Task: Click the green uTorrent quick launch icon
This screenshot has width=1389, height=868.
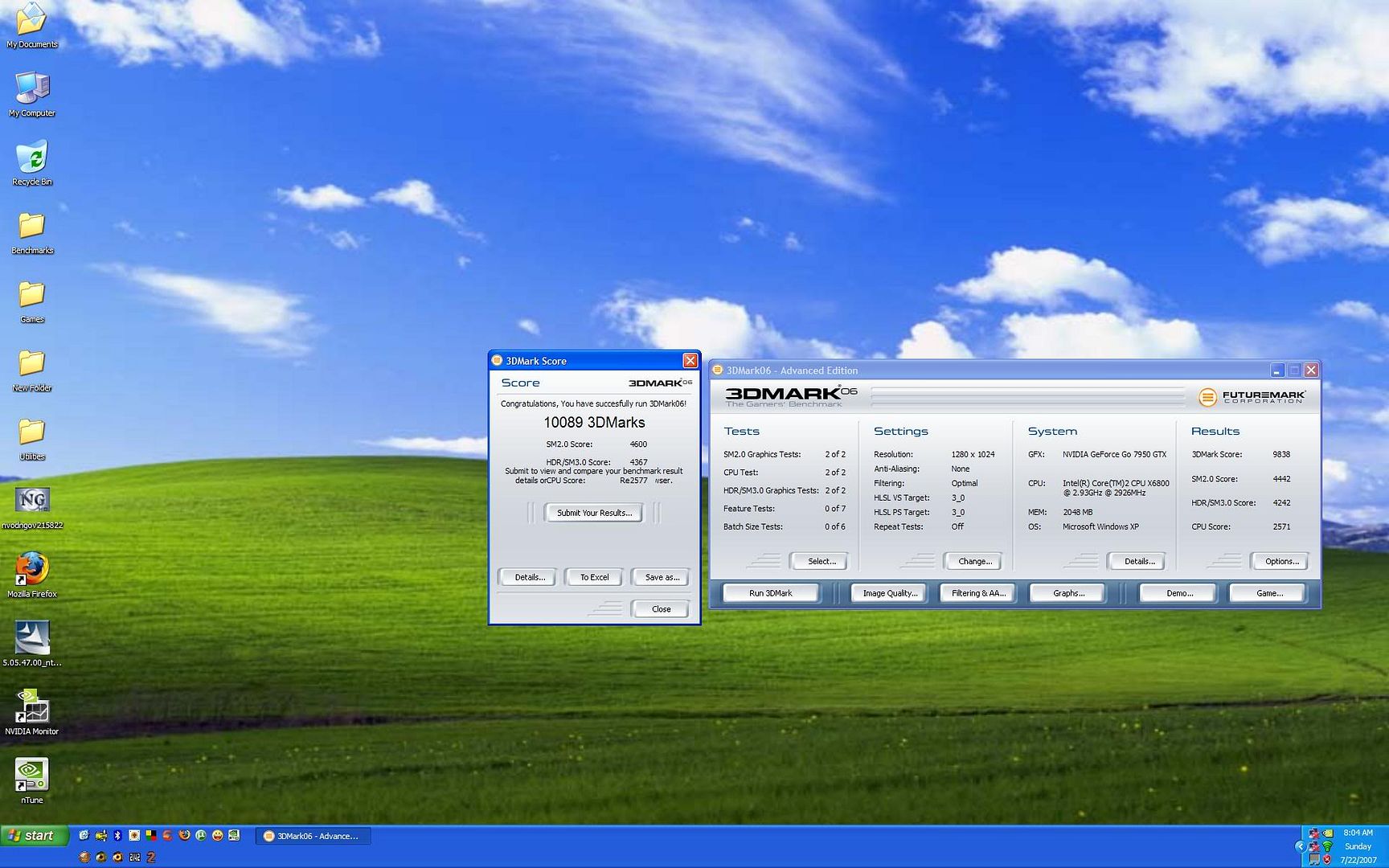Action: coord(201,835)
